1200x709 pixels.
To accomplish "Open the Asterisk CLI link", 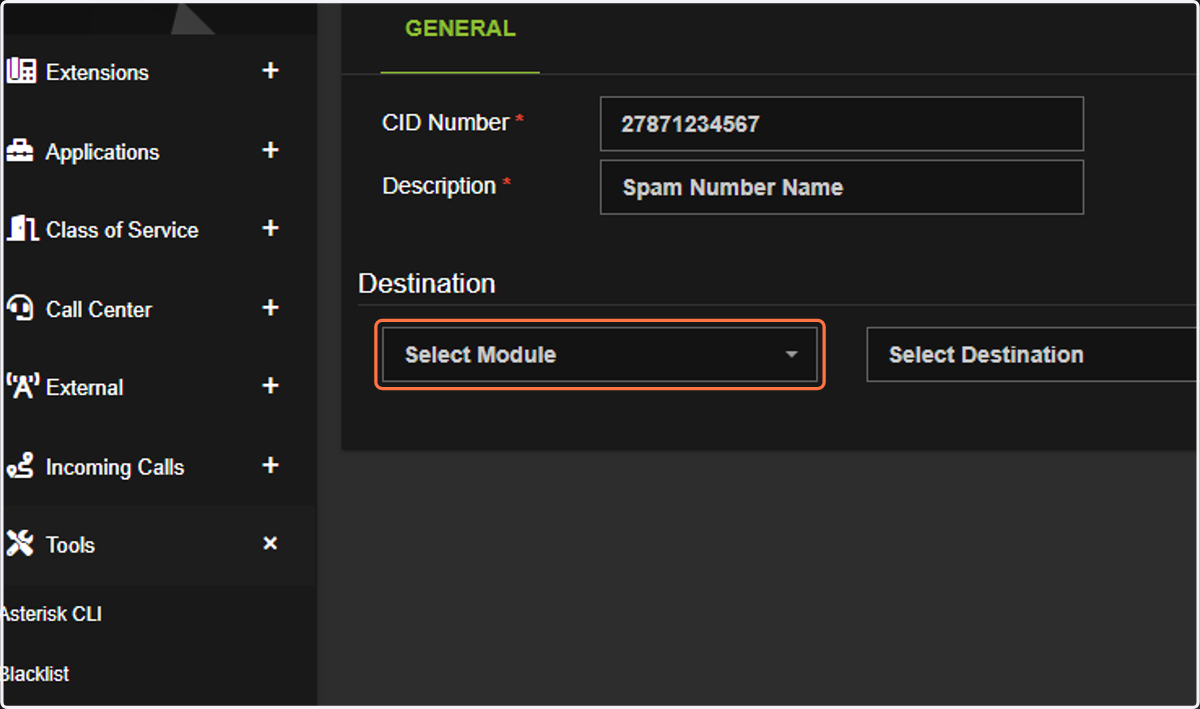I will point(51,614).
